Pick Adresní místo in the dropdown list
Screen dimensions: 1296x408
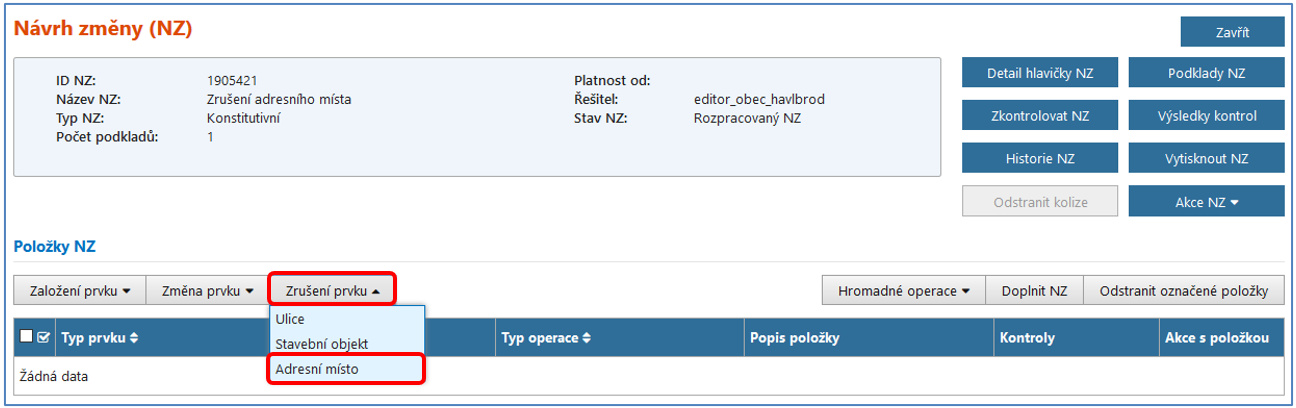pyautogui.click(x=317, y=369)
